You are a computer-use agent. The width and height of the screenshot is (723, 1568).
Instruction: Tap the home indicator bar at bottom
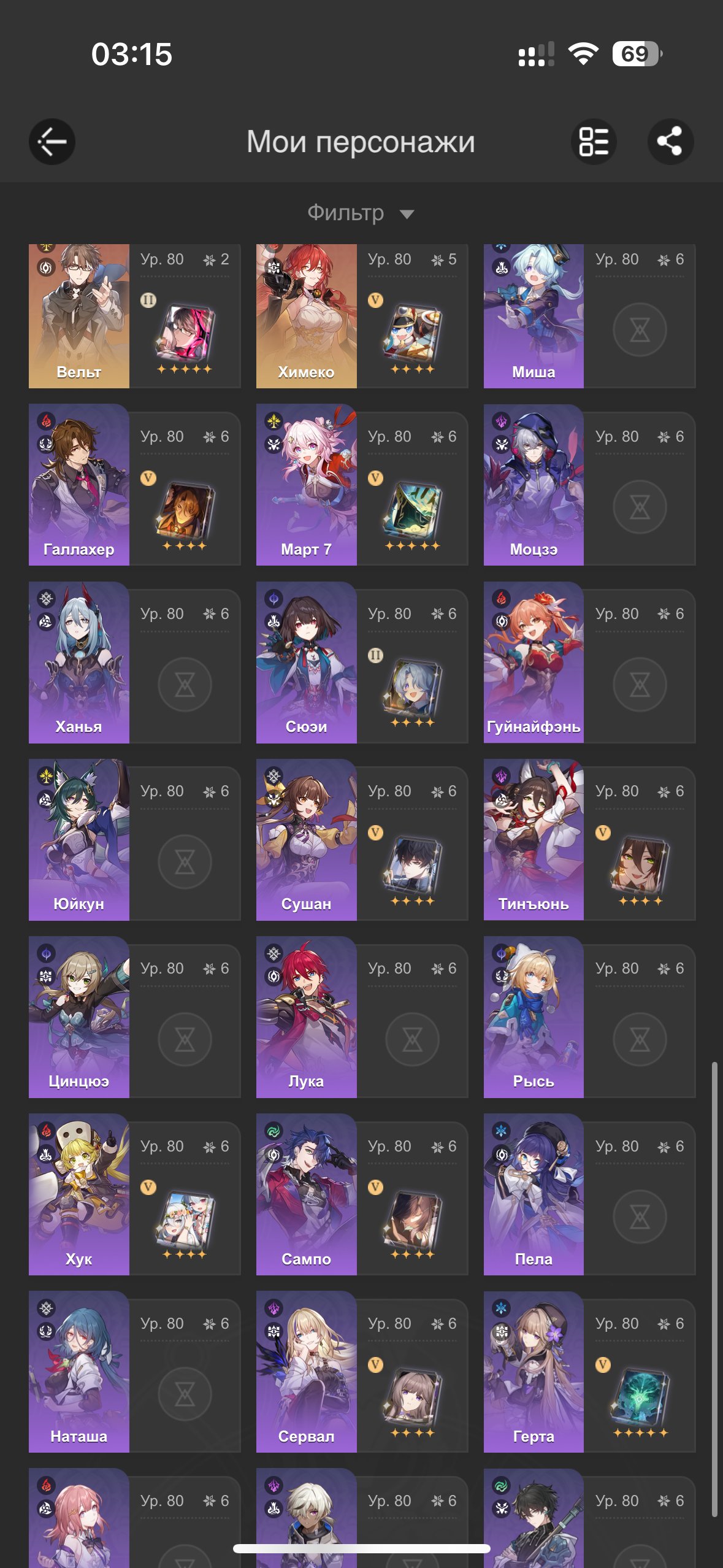pyautogui.click(x=362, y=1548)
